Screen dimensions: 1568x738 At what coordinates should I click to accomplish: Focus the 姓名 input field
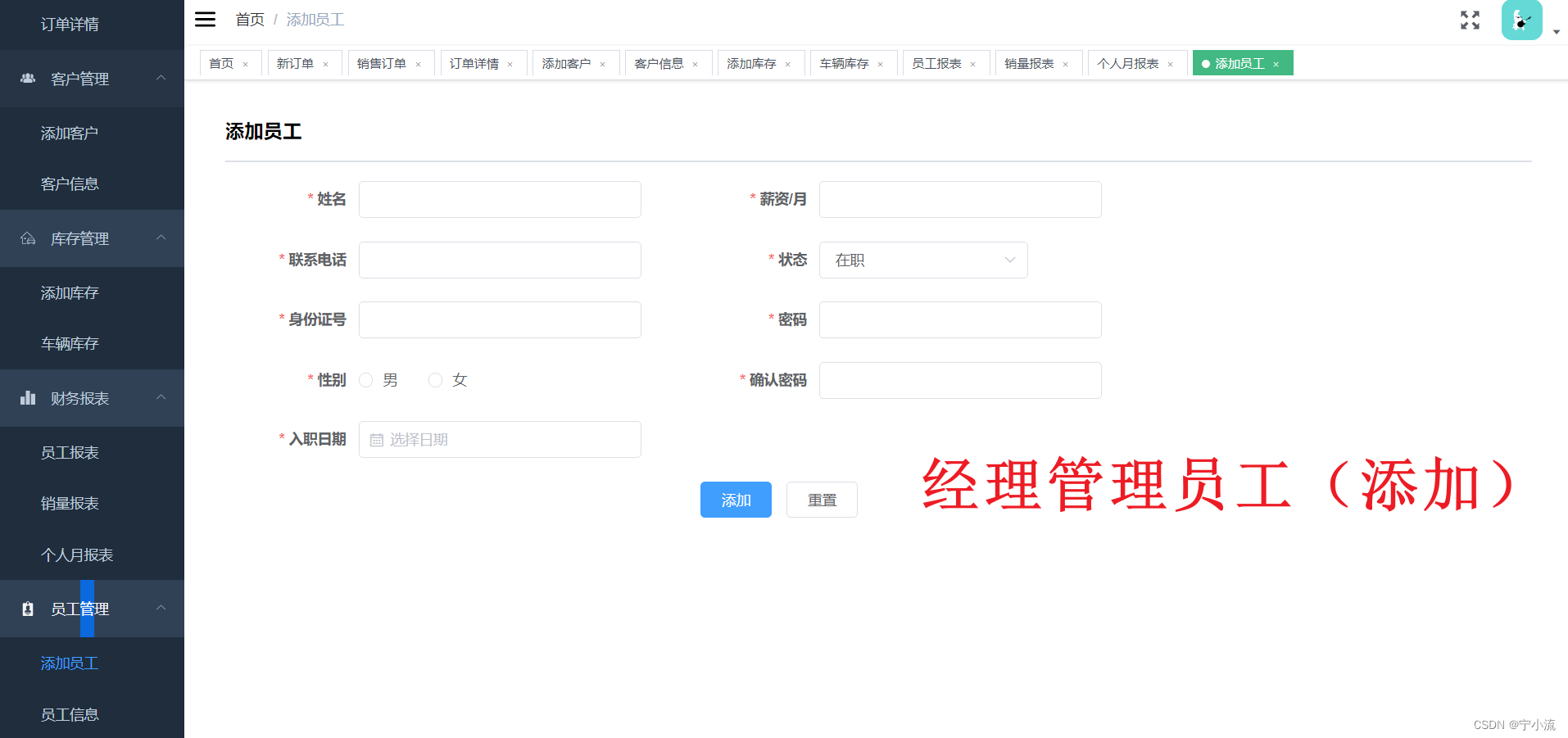pyautogui.click(x=500, y=199)
